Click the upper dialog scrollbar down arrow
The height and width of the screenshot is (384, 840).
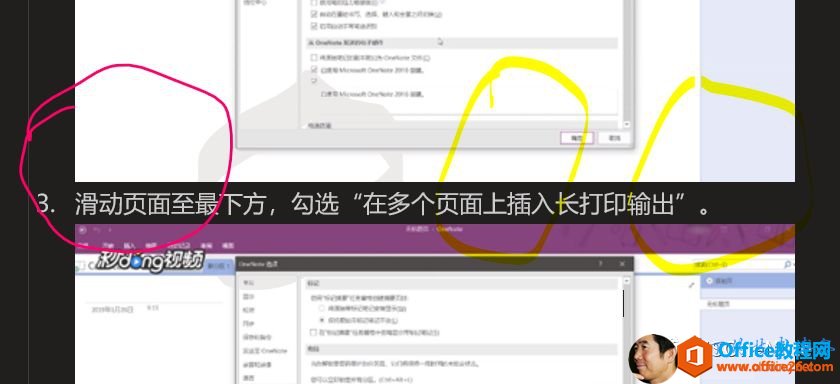[x=627, y=124]
